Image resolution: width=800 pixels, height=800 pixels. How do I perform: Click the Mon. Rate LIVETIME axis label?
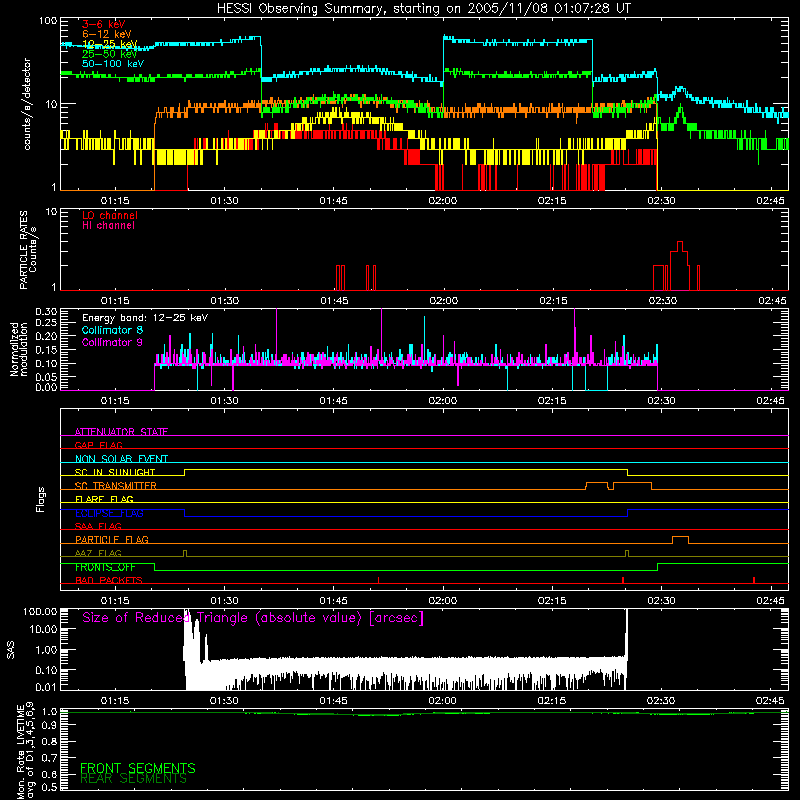tap(26, 751)
